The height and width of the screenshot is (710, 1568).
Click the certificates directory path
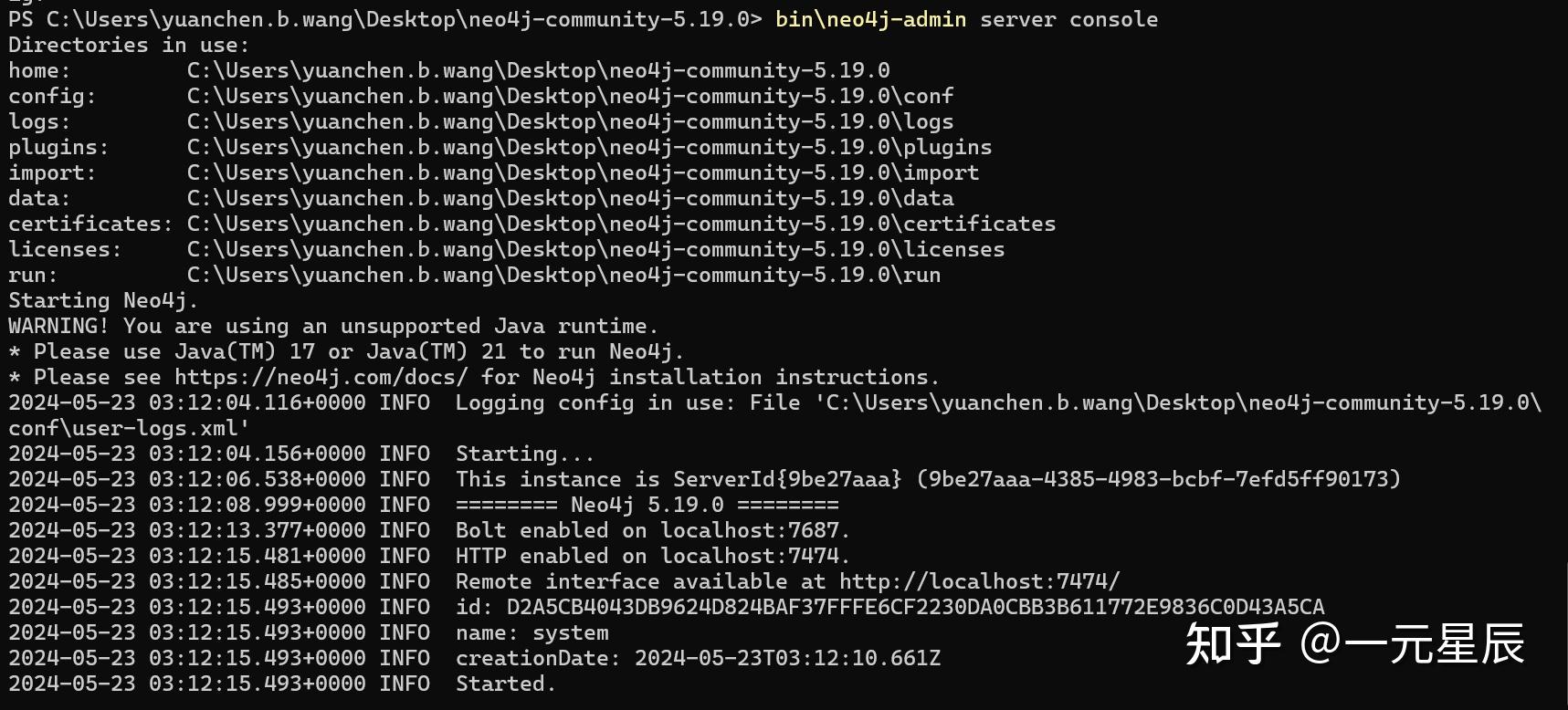point(621,224)
